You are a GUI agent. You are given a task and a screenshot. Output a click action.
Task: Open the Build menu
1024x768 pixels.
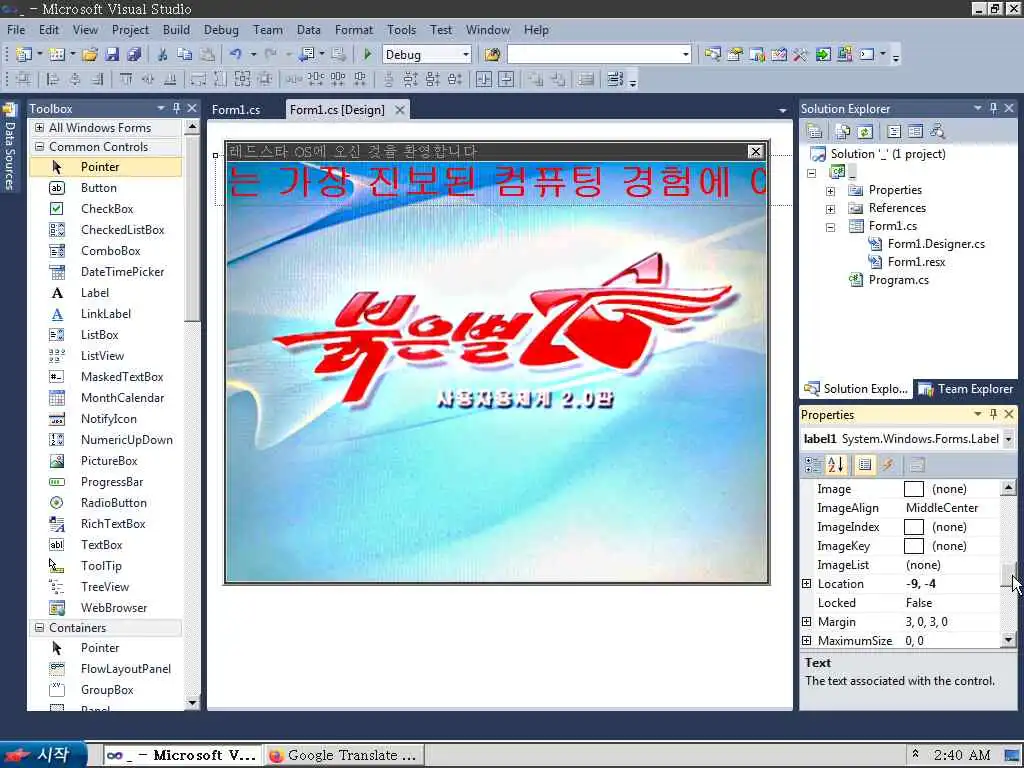point(176,30)
